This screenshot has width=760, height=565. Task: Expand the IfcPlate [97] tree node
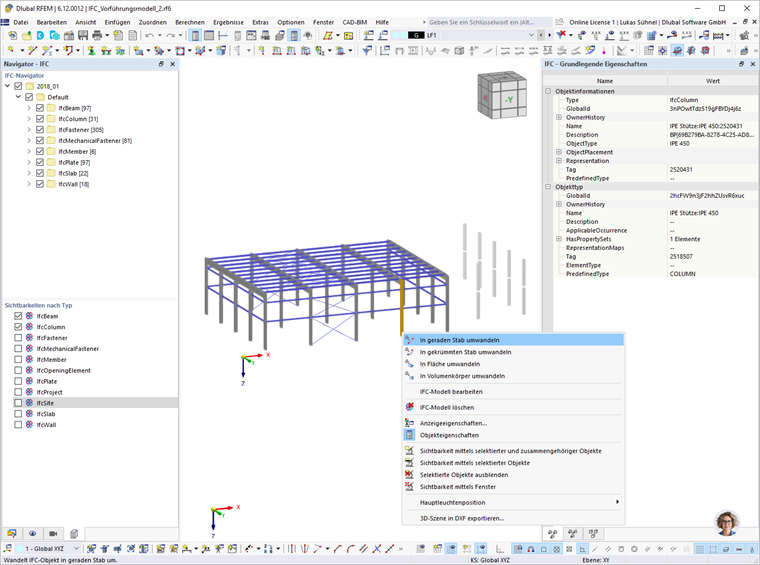point(29,162)
